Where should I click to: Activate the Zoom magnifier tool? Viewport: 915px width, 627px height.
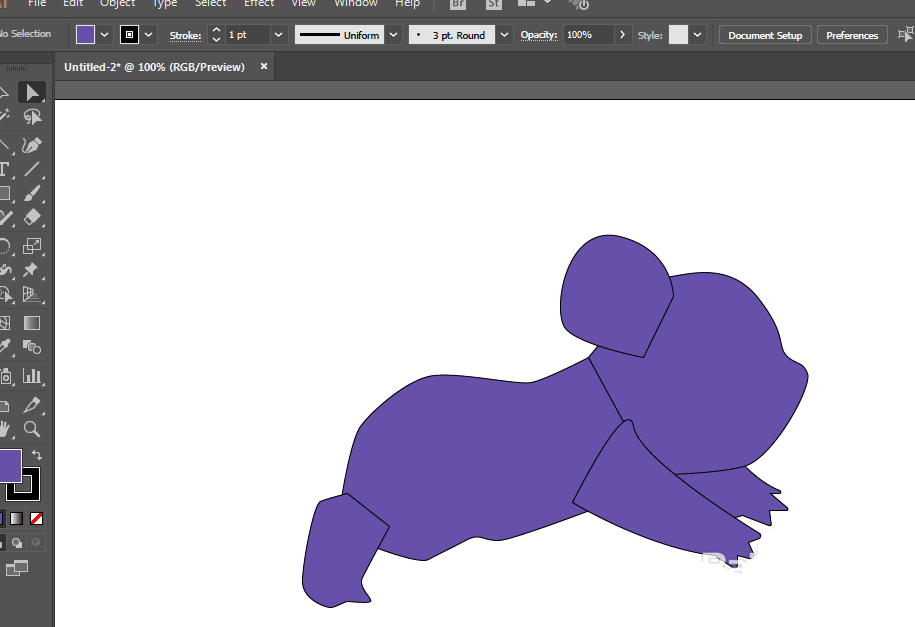tap(32, 429)
